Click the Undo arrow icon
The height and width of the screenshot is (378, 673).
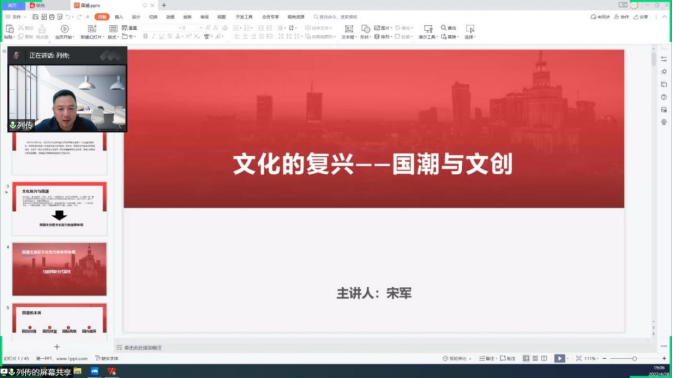[68, 17]
